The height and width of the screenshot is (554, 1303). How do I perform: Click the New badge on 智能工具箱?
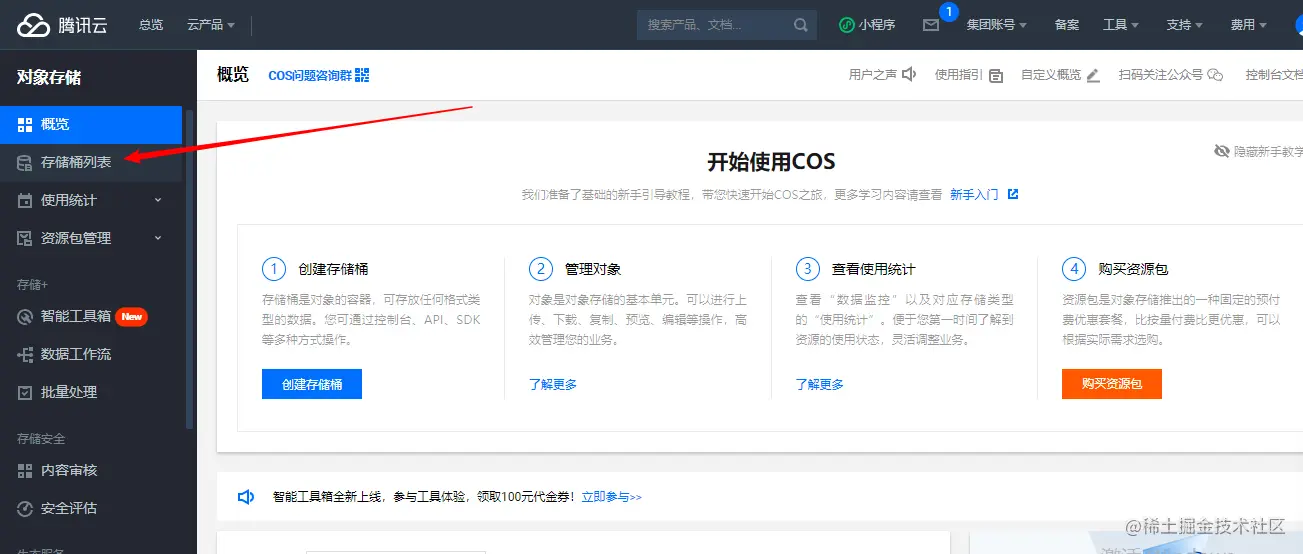tap(132, 316)
